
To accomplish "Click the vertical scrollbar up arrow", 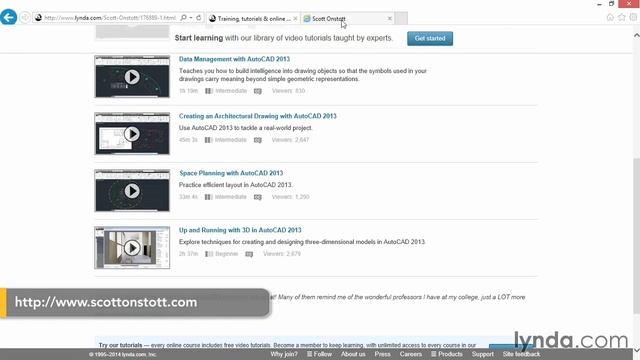I will coord(636,36).
